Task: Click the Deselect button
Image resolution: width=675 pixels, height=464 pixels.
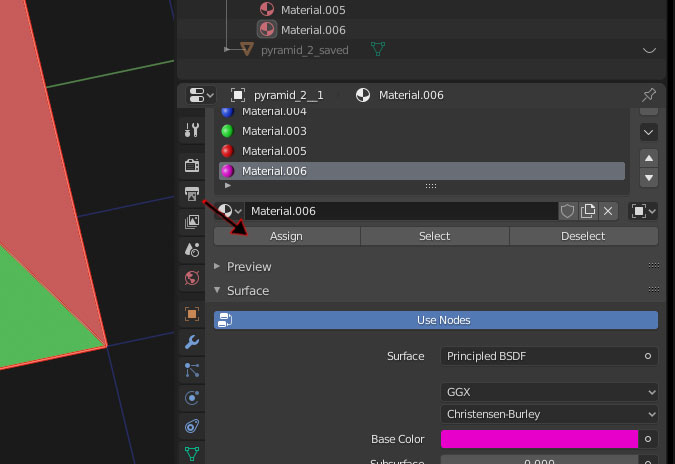Action: 584,236
